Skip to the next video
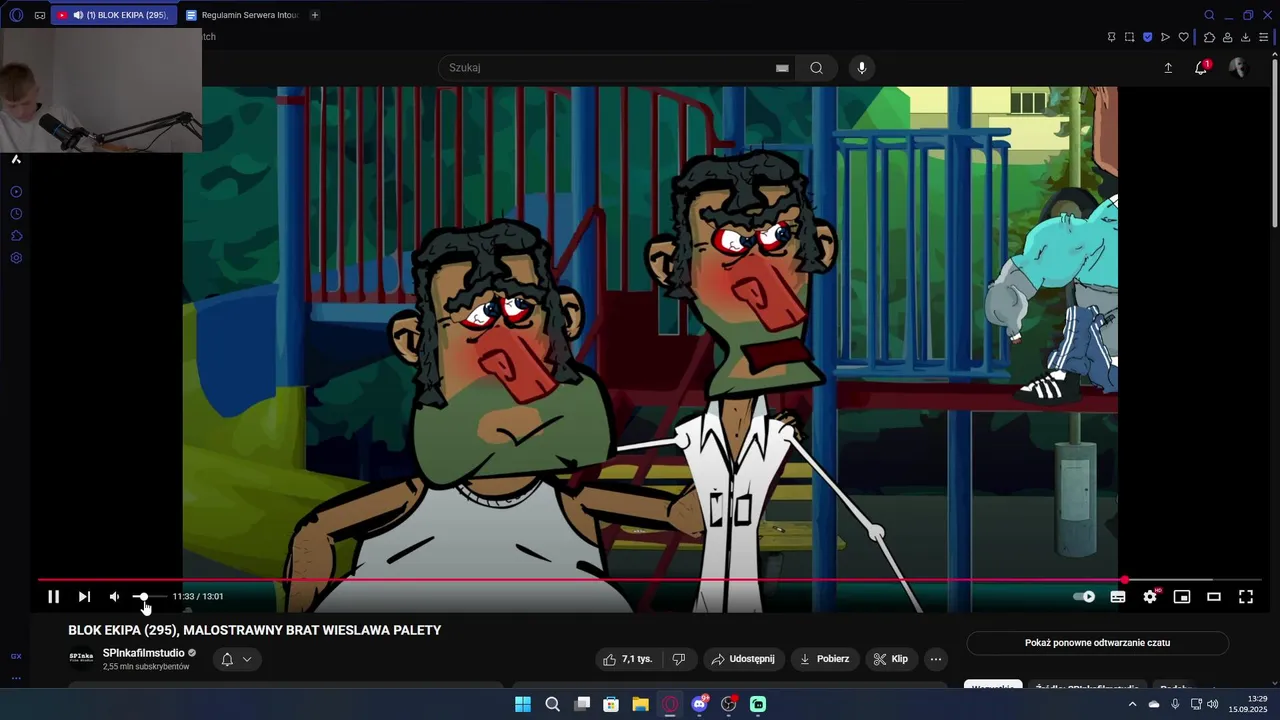This screenshot has height=720, width=1280. point(84,597)
